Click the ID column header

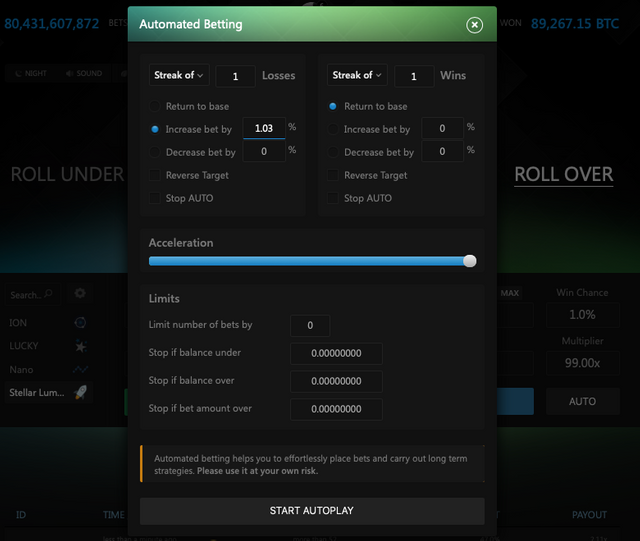pos(21,515)
